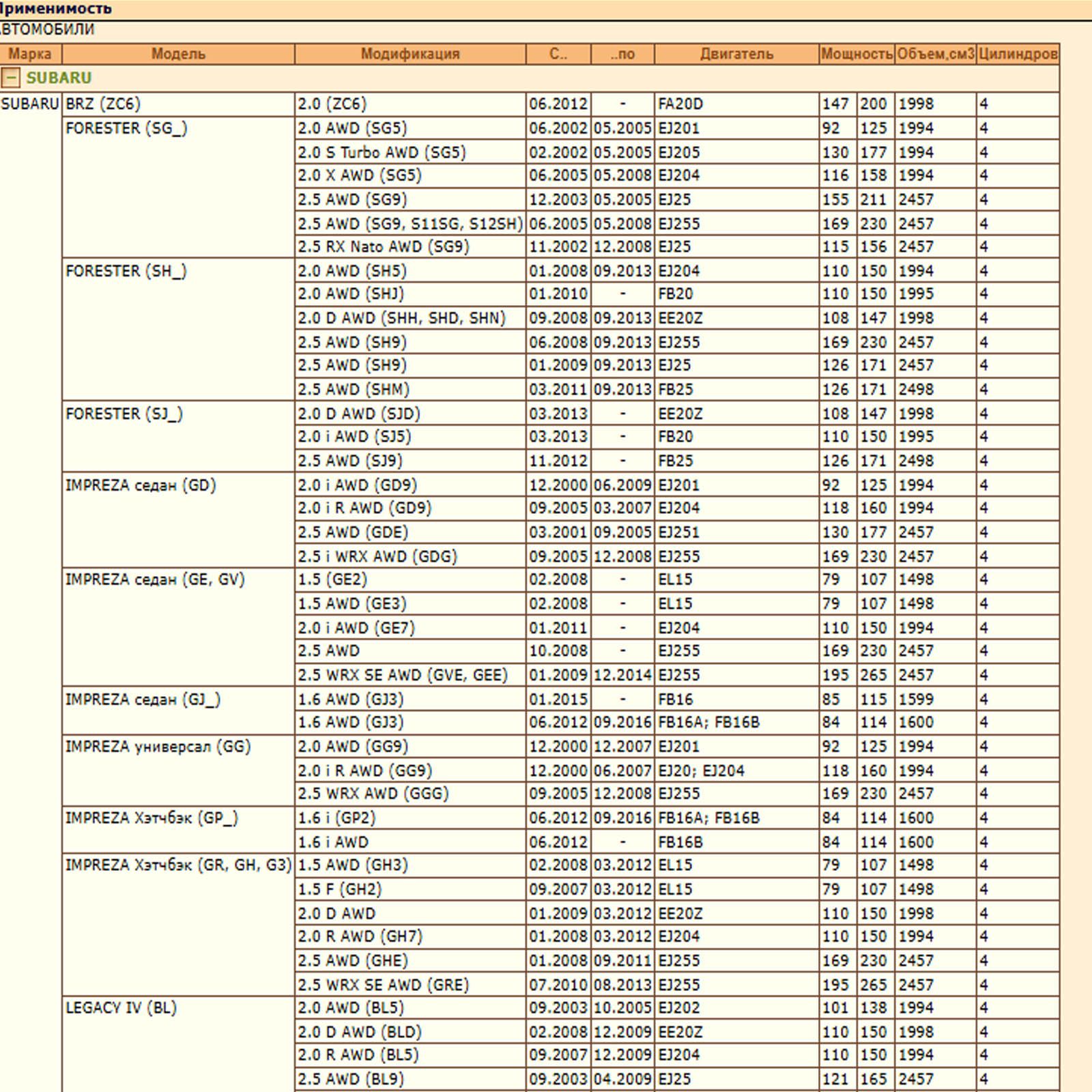Click the 2.0 S Turbo AWD (SG5) modification
1092x1092 pixels.
pyautogui.click(x=382, y=152)
